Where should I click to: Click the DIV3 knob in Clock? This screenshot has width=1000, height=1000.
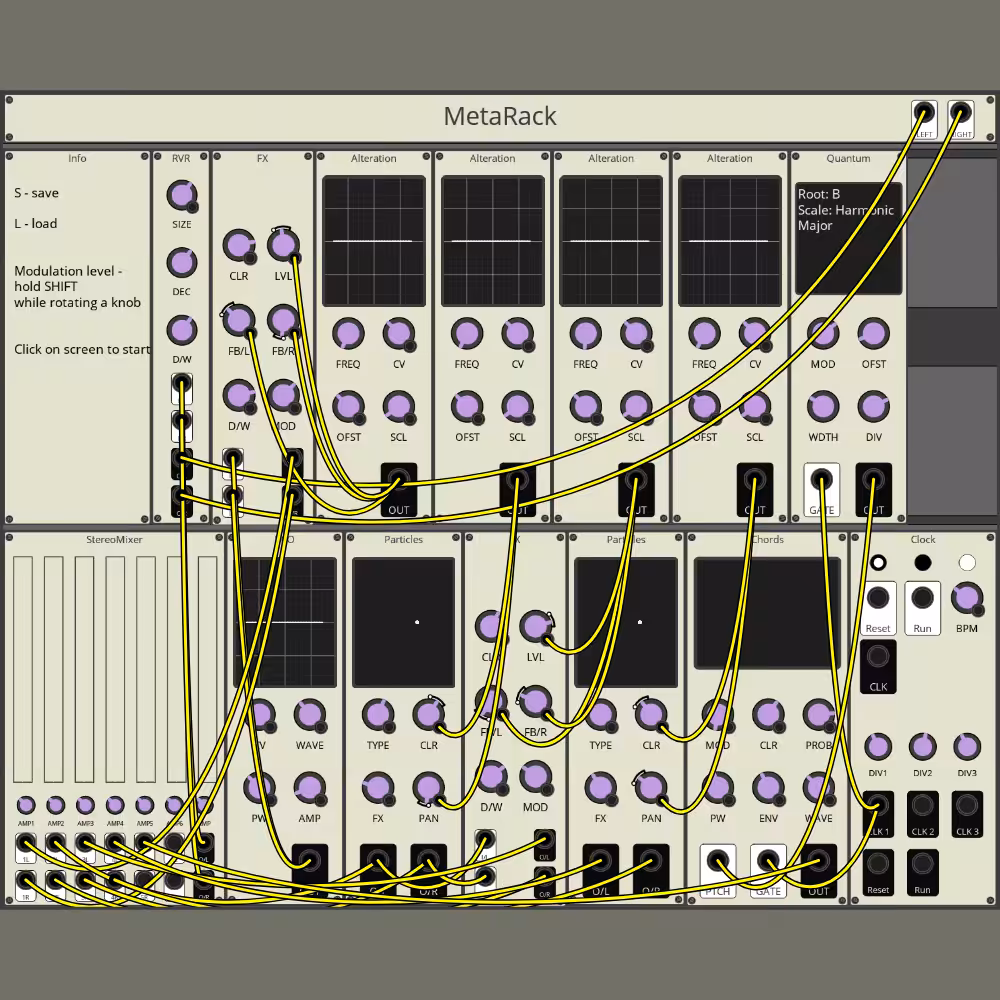click(967, 746)
